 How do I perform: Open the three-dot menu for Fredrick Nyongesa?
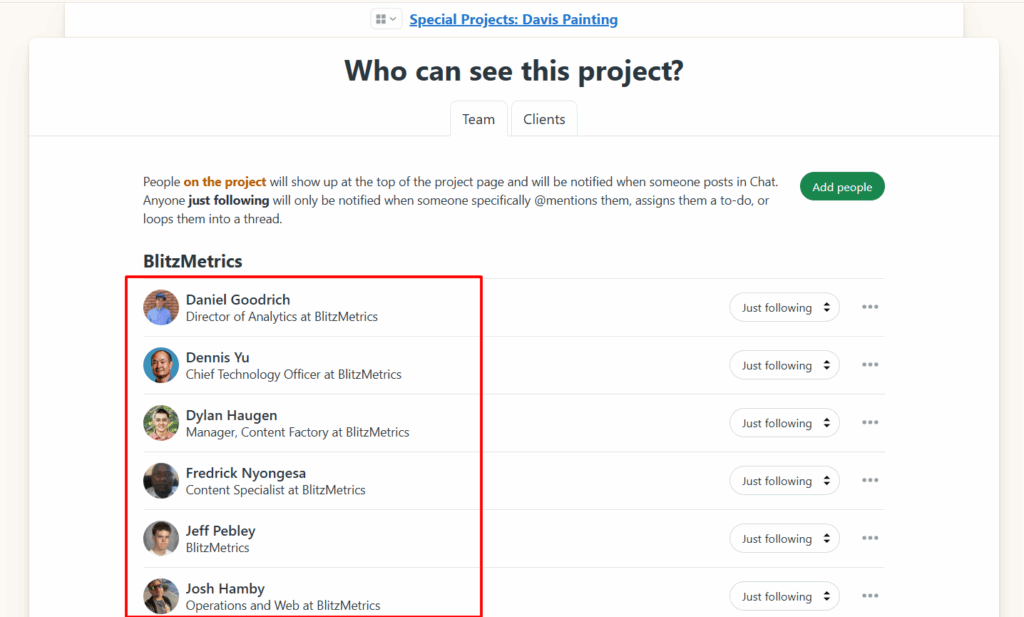[870, 481]
